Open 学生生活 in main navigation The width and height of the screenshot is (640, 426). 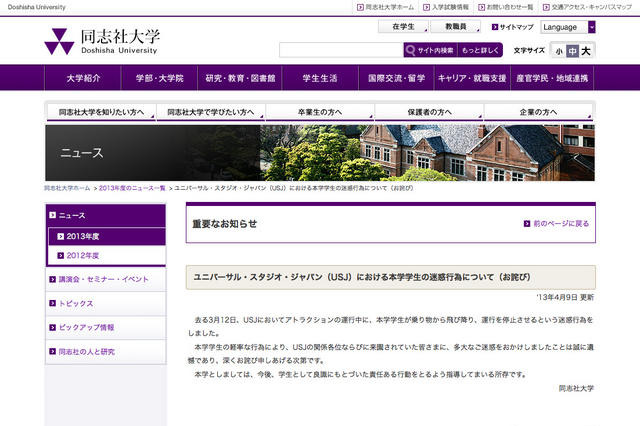point(320,78)
